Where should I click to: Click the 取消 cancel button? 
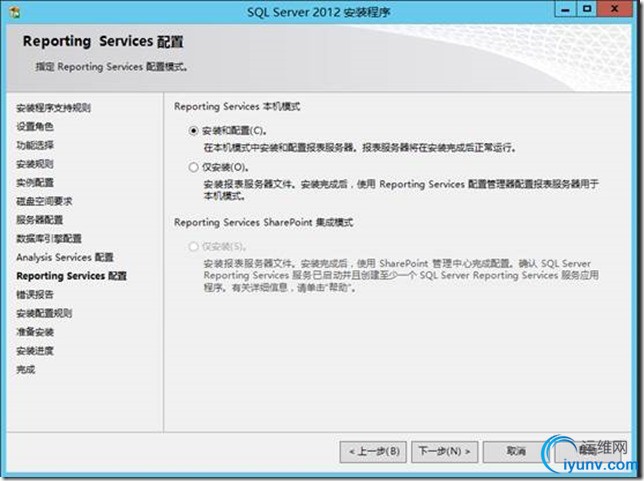pos(516,451)
